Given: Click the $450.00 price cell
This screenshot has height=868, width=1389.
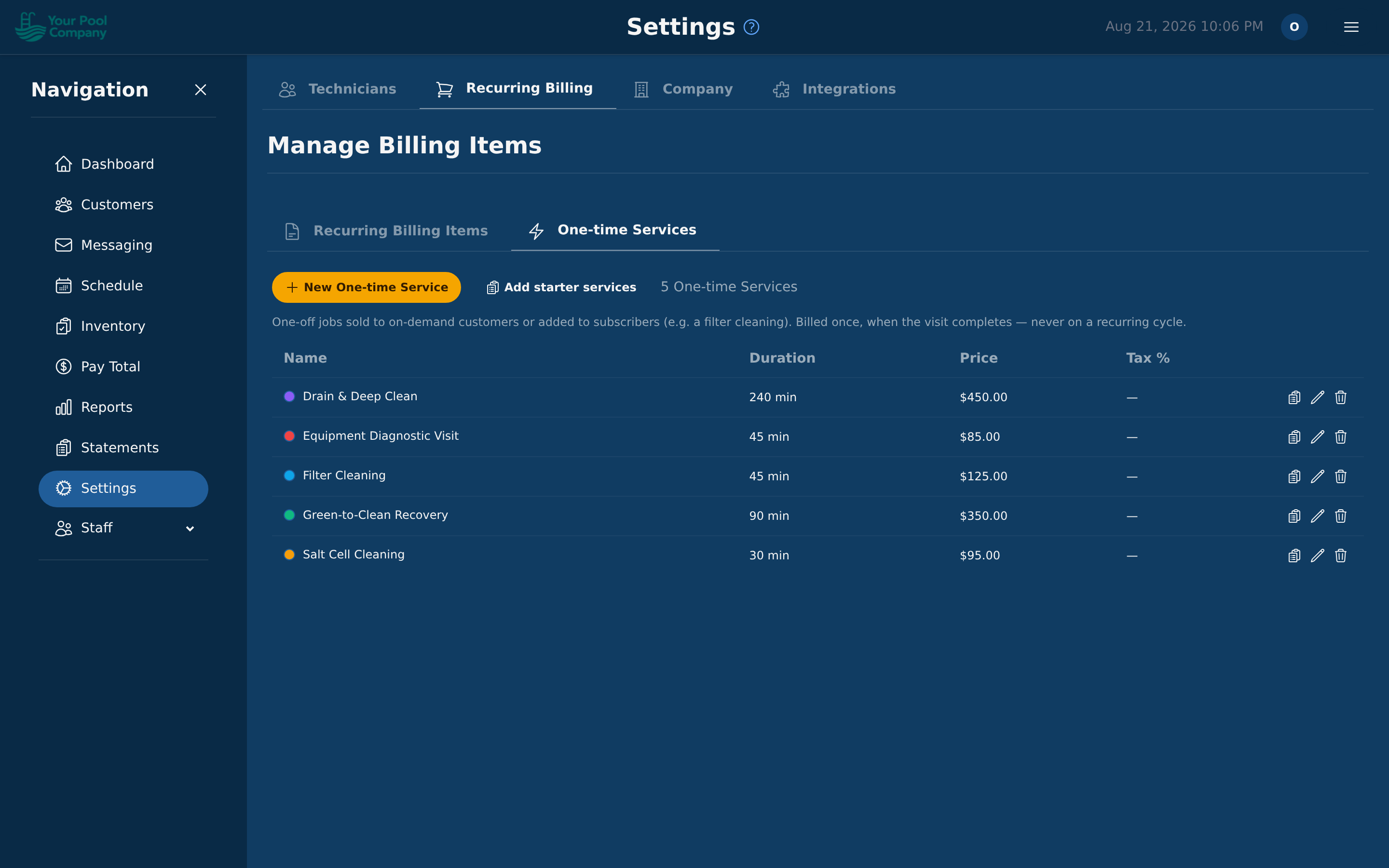Looking at the screenshot, I should click(x=983, y=397).
